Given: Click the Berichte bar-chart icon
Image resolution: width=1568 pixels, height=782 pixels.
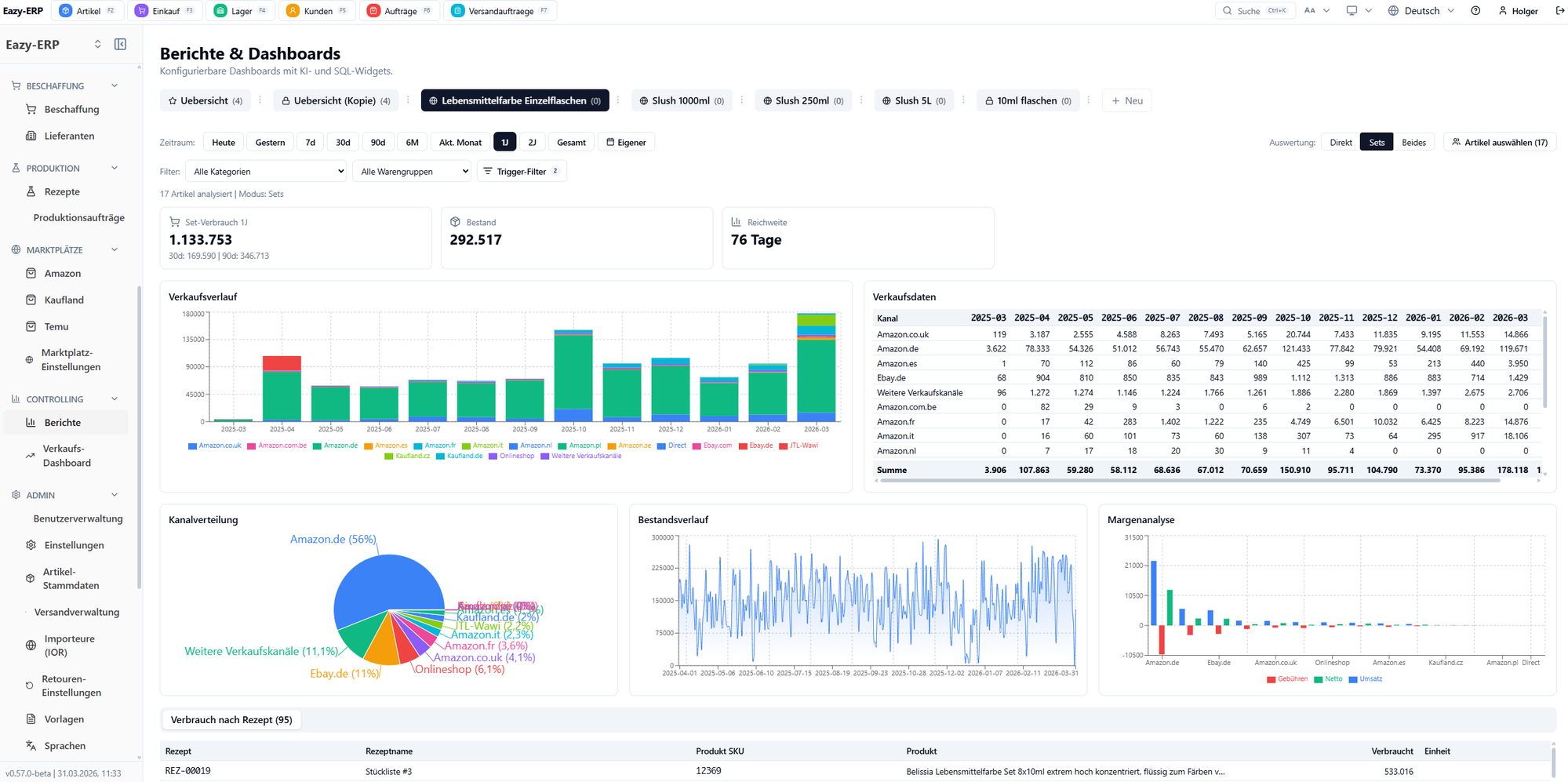Looking at the screenshot, I should pyautogui.click(x=31, y=422).
